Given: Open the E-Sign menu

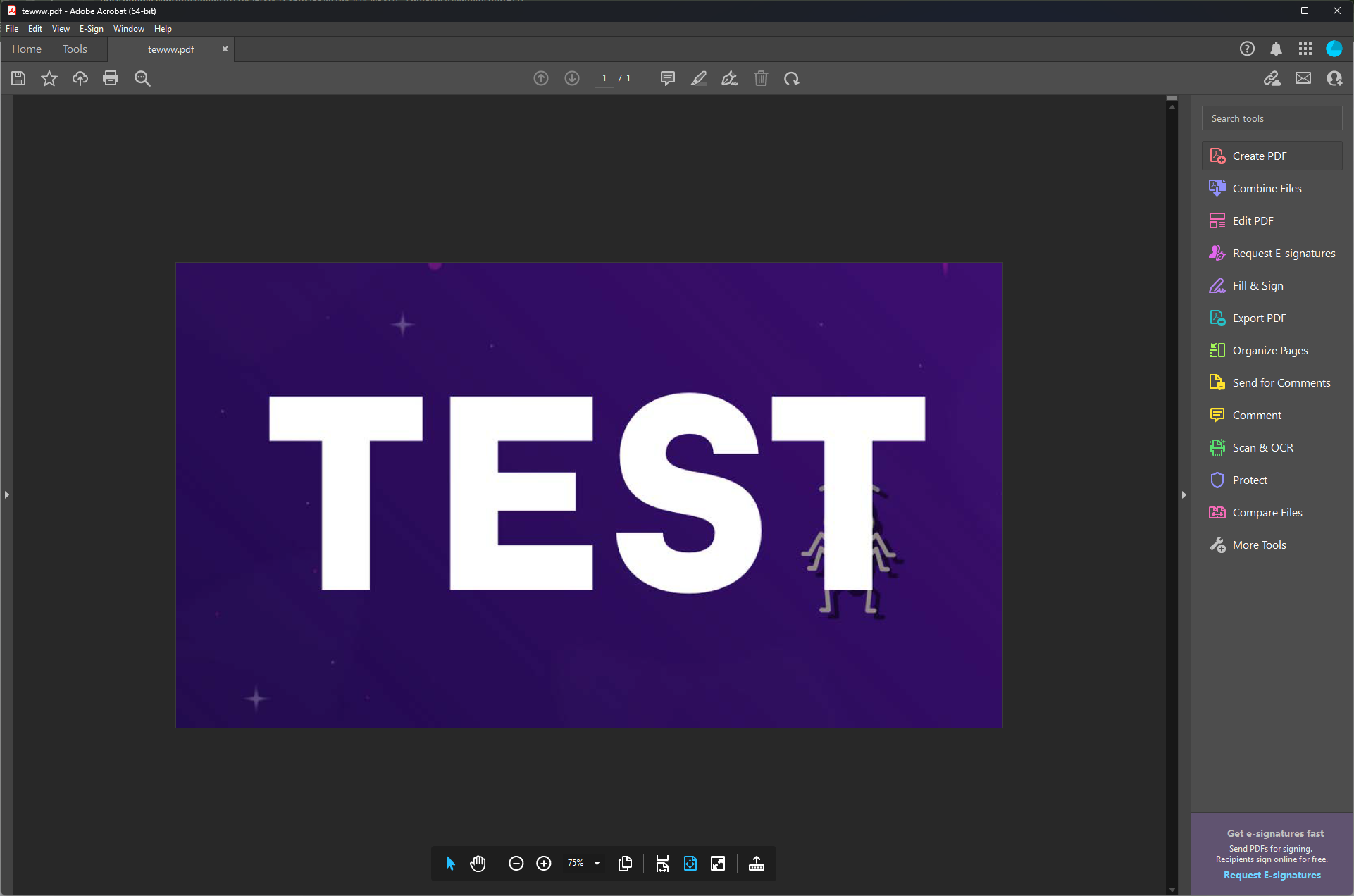Looking at the screenshot, I should (91, 29).
